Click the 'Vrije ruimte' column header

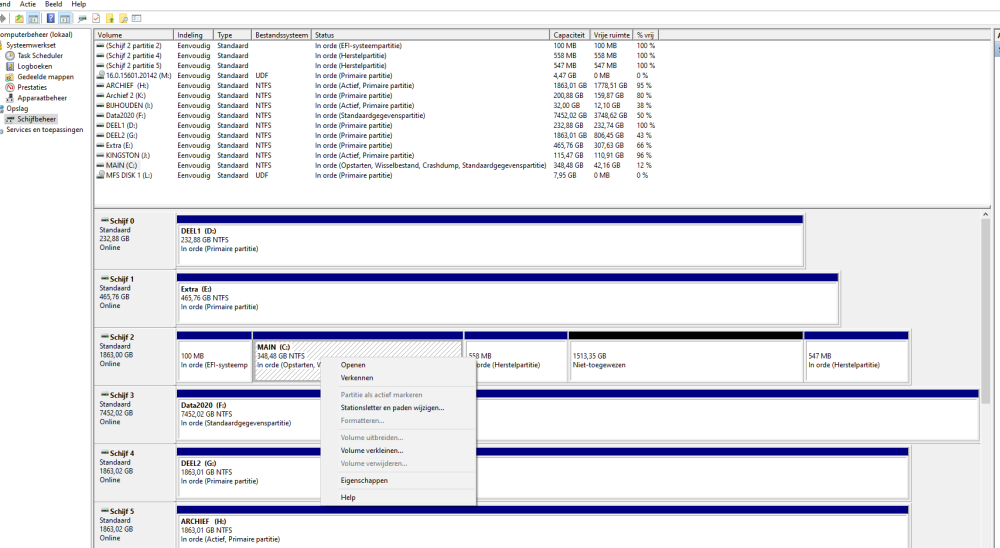(x=610, y=35)
